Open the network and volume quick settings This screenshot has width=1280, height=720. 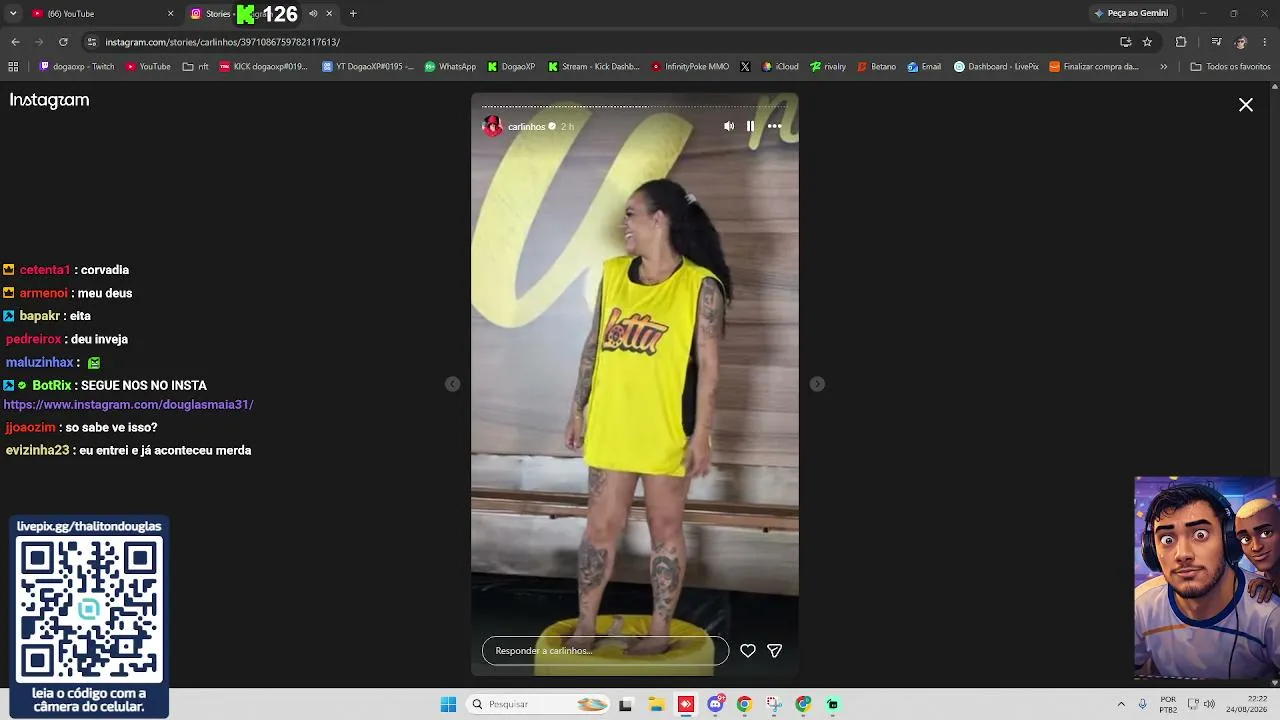point(1200,704)
